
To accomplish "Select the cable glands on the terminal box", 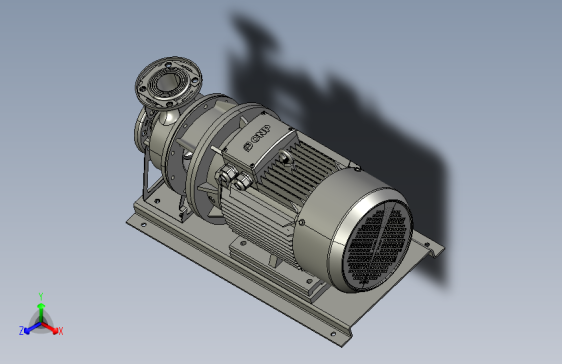I will 234,177.
